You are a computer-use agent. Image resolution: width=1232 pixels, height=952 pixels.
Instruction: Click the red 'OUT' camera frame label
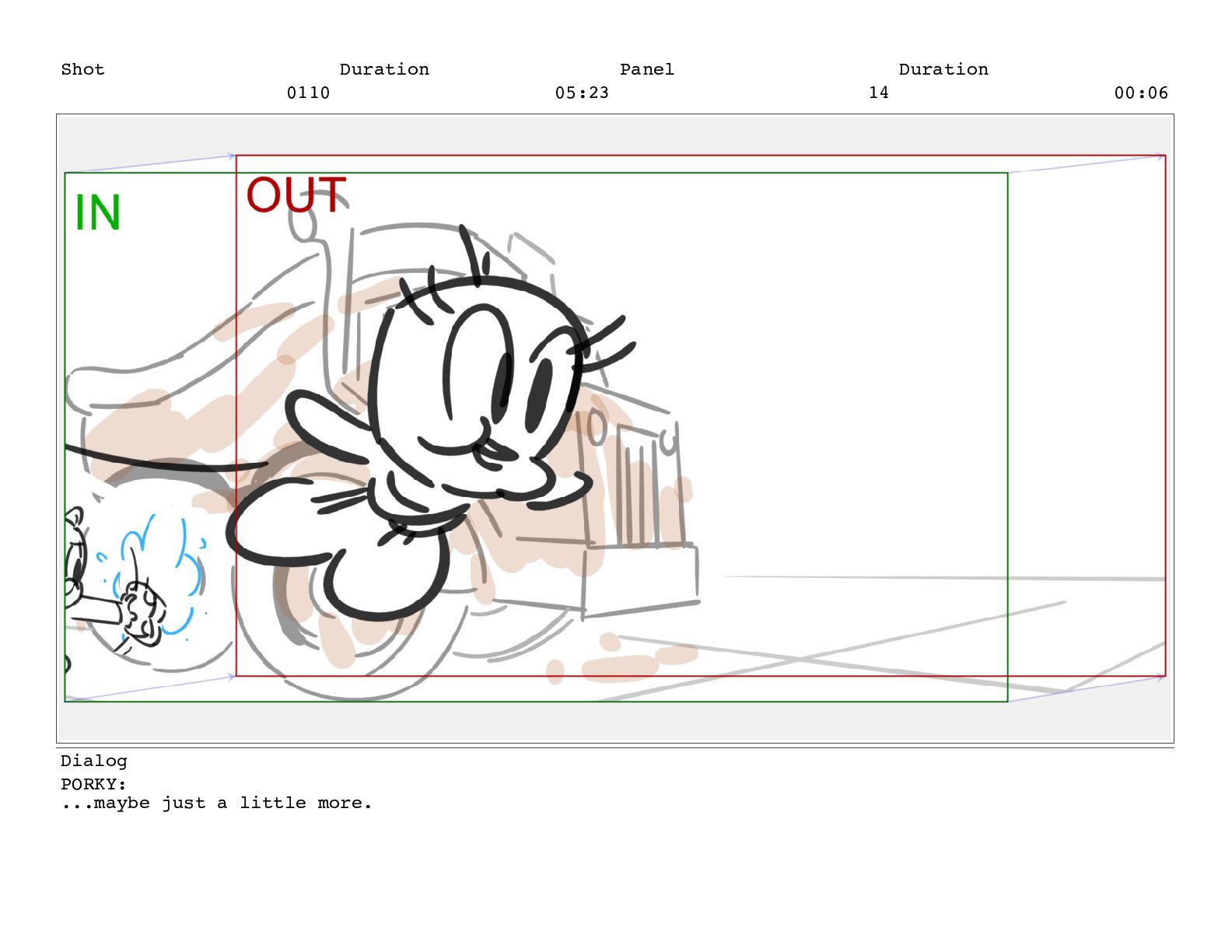click(x=296, y=194)
